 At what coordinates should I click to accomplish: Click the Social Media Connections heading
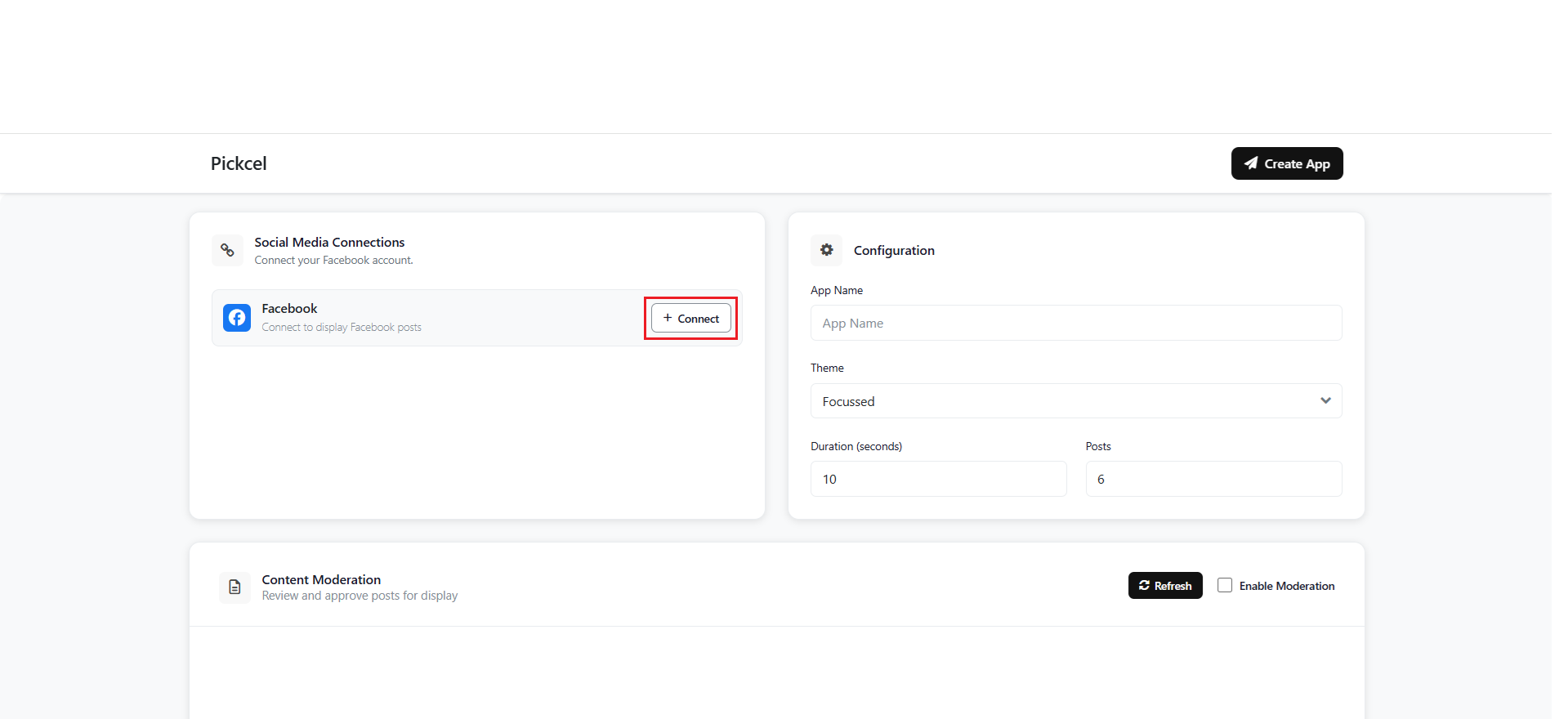(329, 242)
